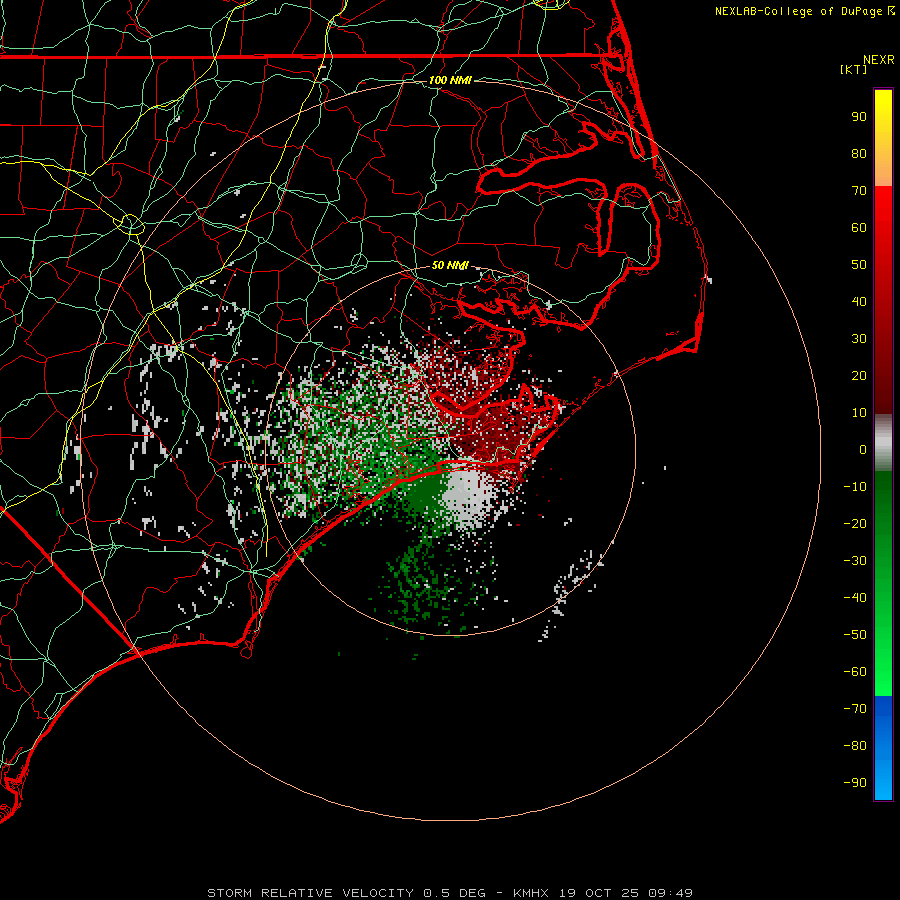Click the yellow segment of the velocity color bar
Viewport: 900px width, 900px height.
(x=883, y=138)
